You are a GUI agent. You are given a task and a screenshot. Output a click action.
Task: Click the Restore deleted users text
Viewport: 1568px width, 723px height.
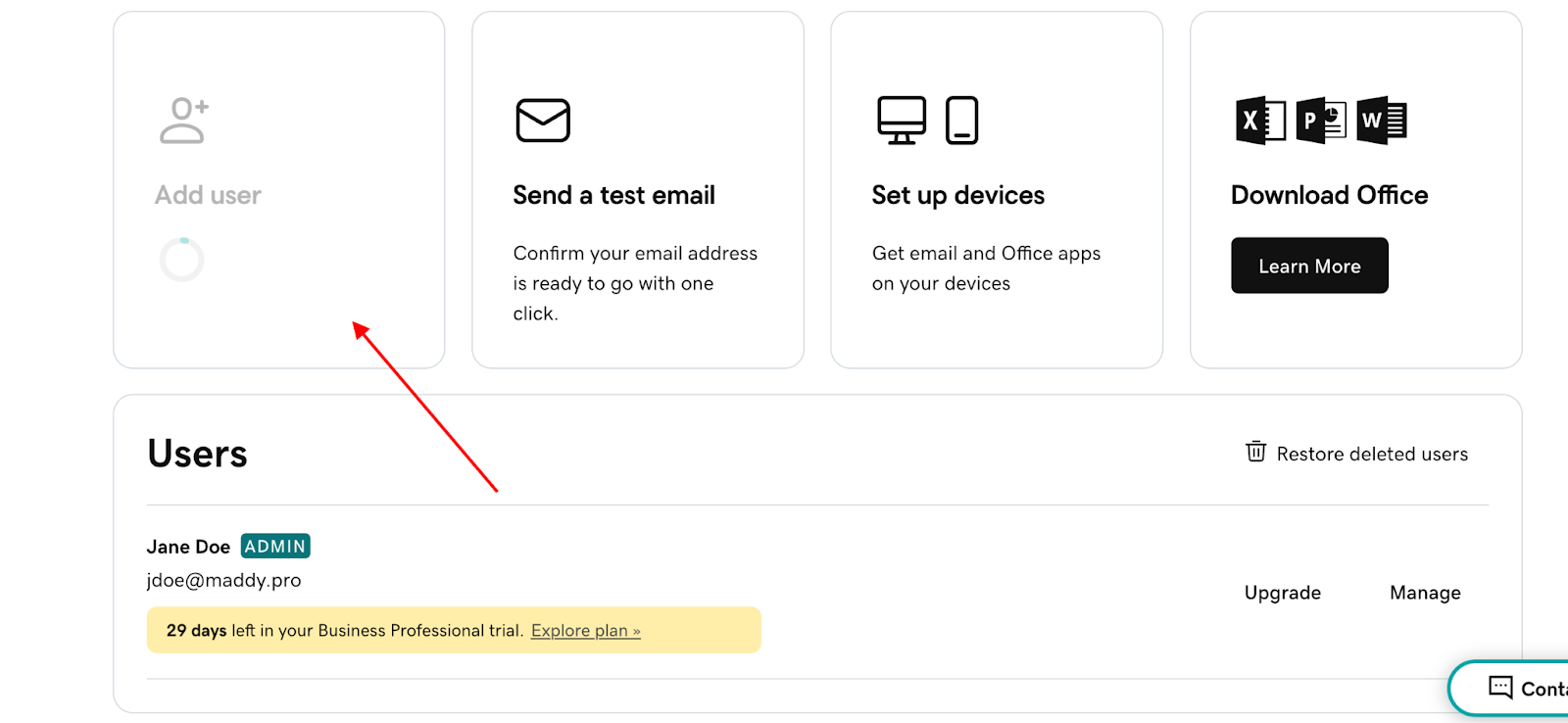click(1372, 454)
